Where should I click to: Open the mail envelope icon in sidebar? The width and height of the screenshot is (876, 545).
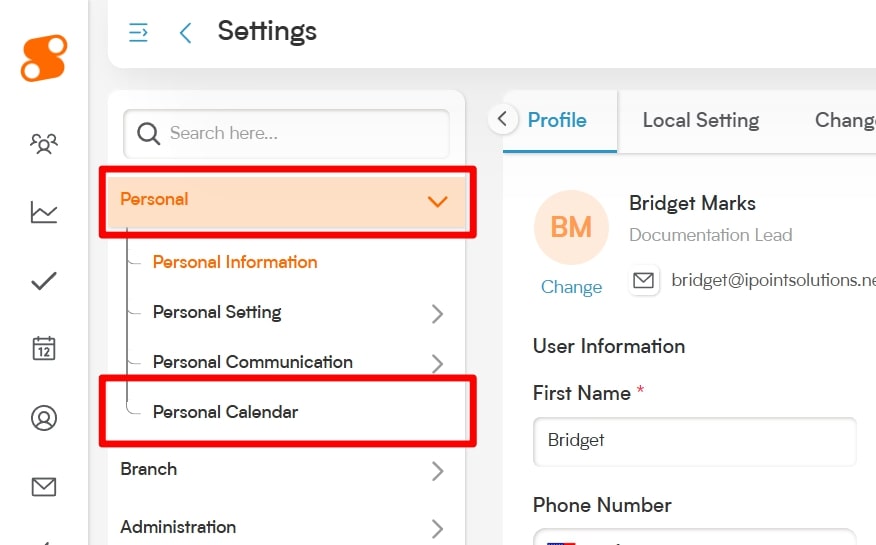pyautogui.click(x=44, y=487)
